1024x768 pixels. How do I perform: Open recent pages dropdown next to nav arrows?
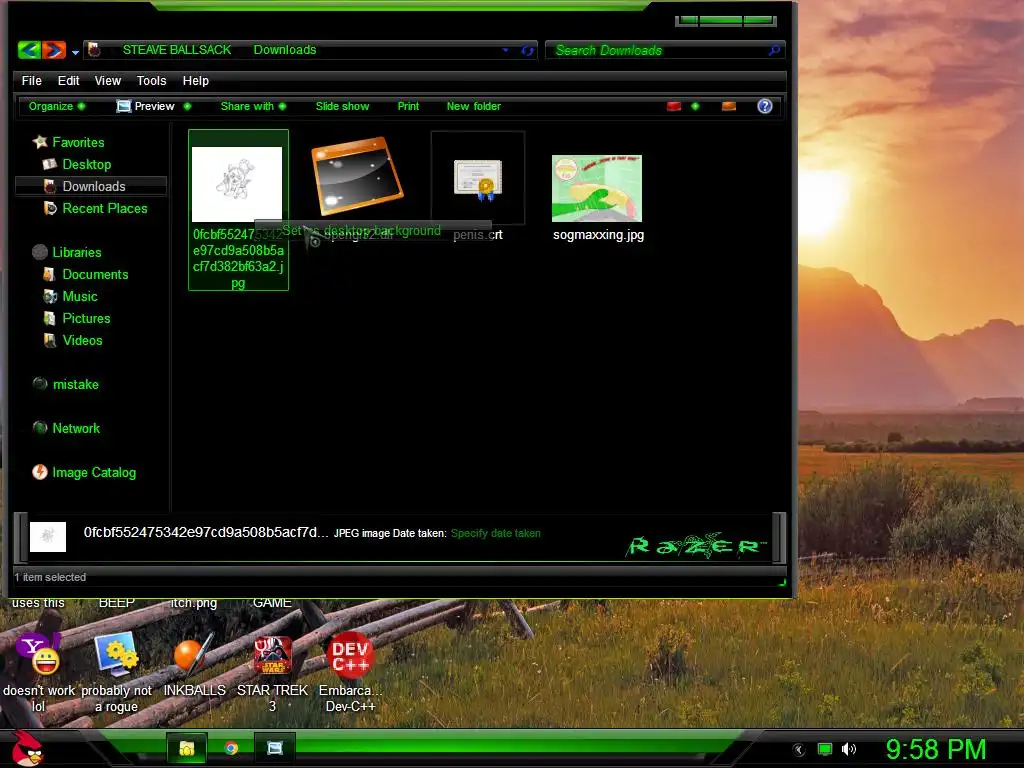click(x=75, y=52)
